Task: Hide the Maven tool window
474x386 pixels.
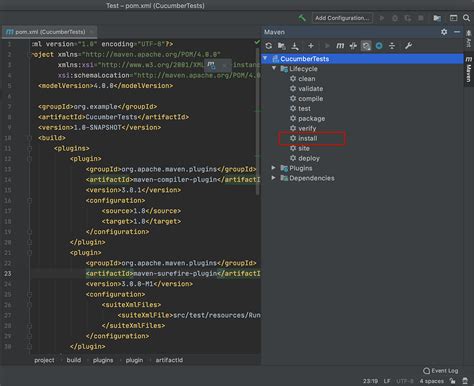Action: (x=457, y=32)
